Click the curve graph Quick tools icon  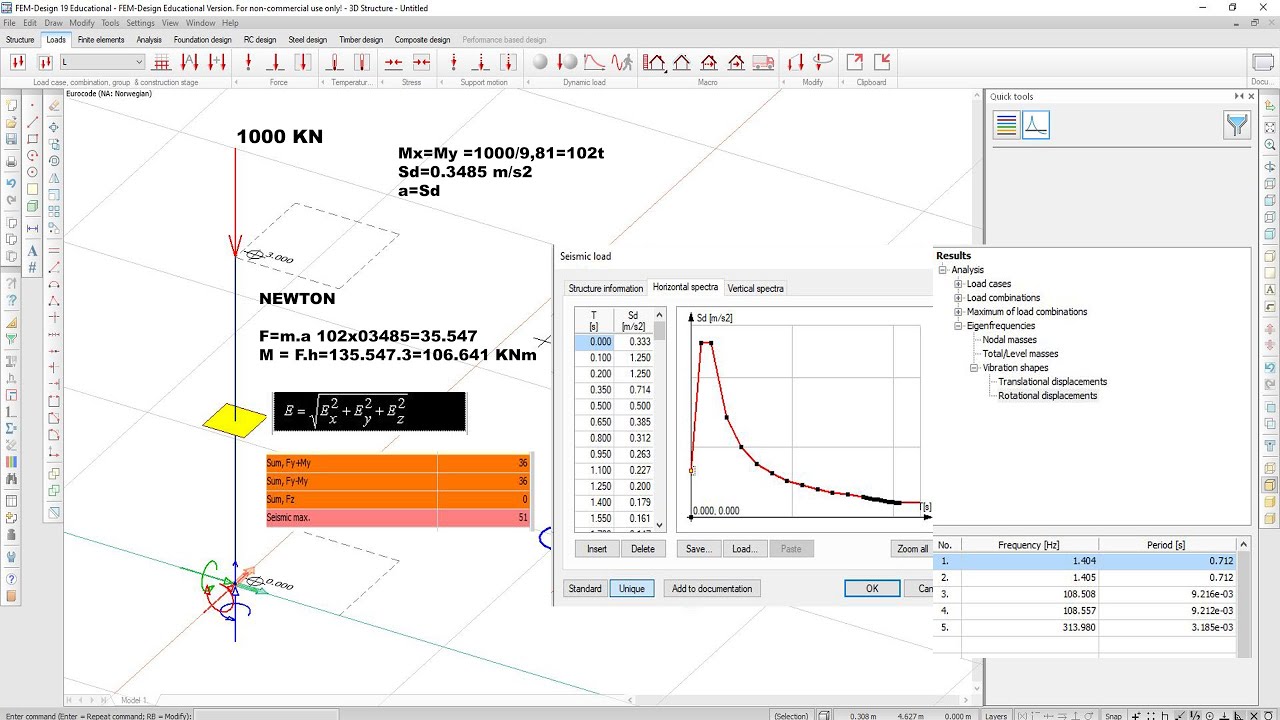(1036, 125)
